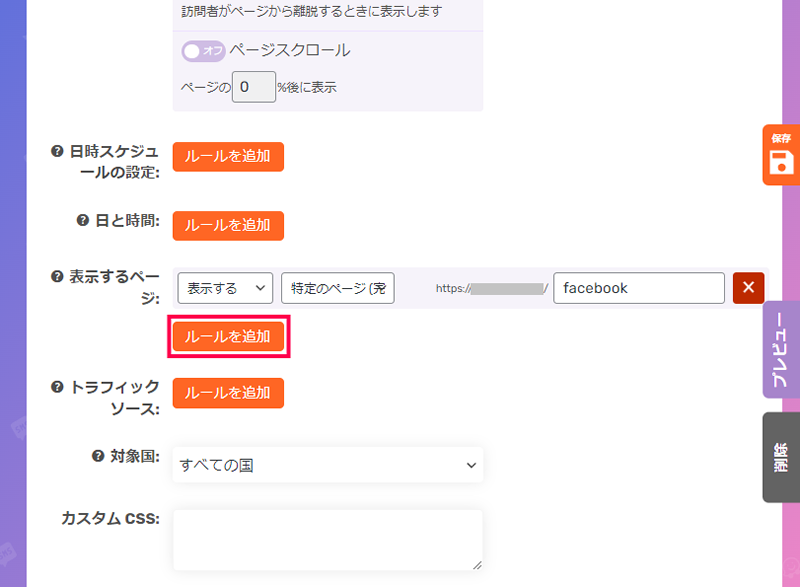Add rule for 日時スケジュールの設定
800x587 pixels.
coord(228,157)
